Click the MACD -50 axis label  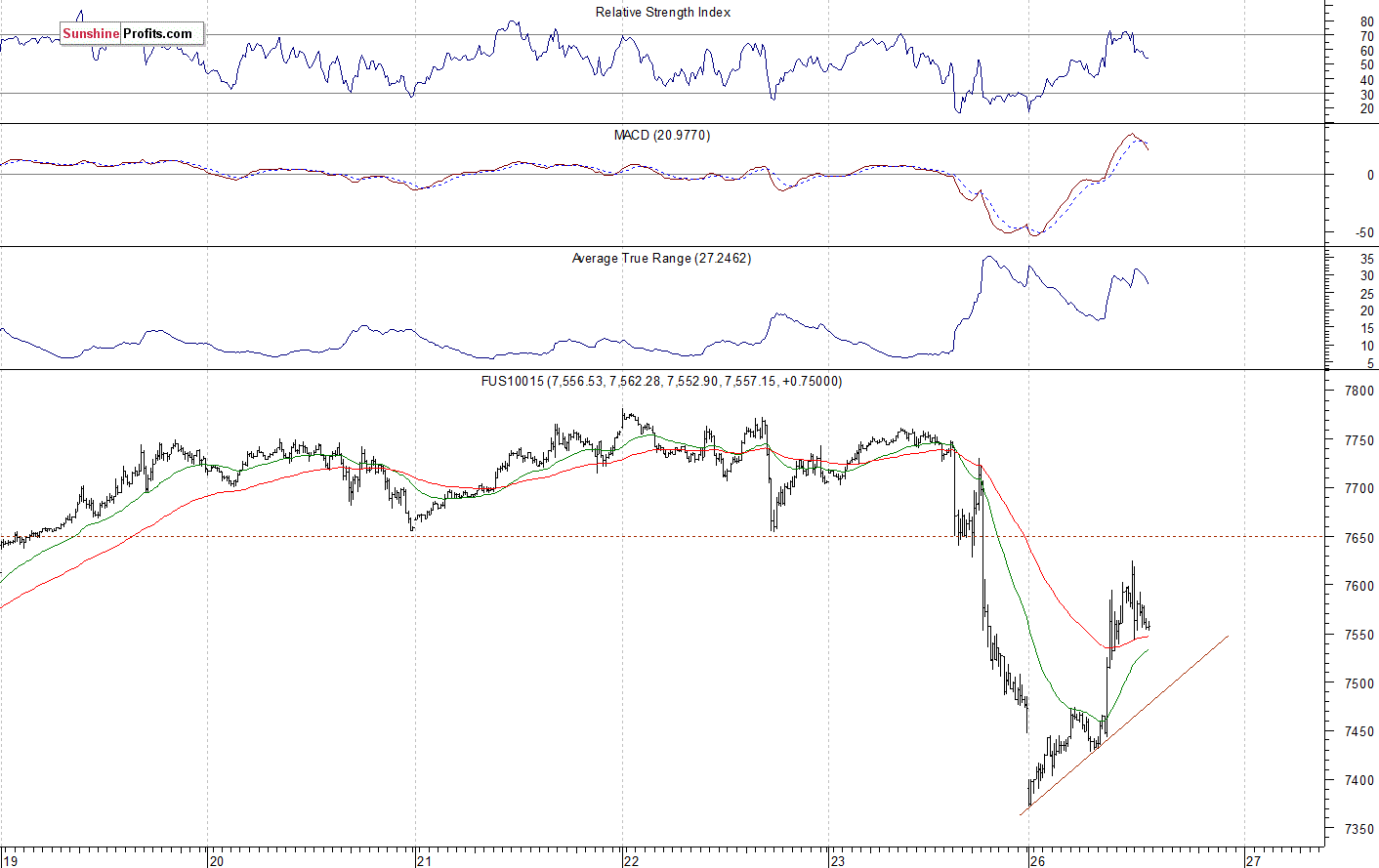pos(1364,233)
